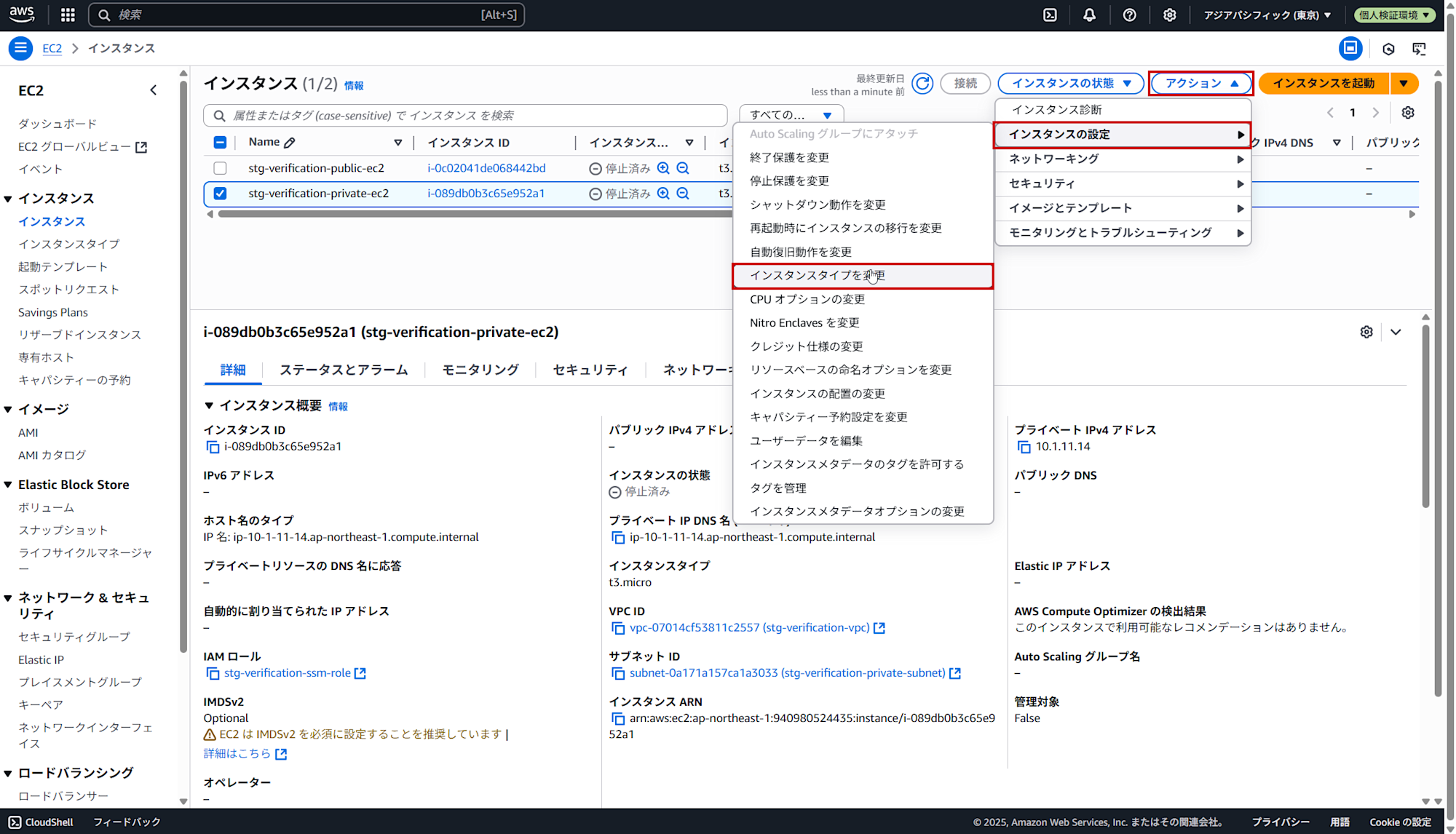
Task: Sort by the インスタンス… status column arrow
Action: click(689, 143)
